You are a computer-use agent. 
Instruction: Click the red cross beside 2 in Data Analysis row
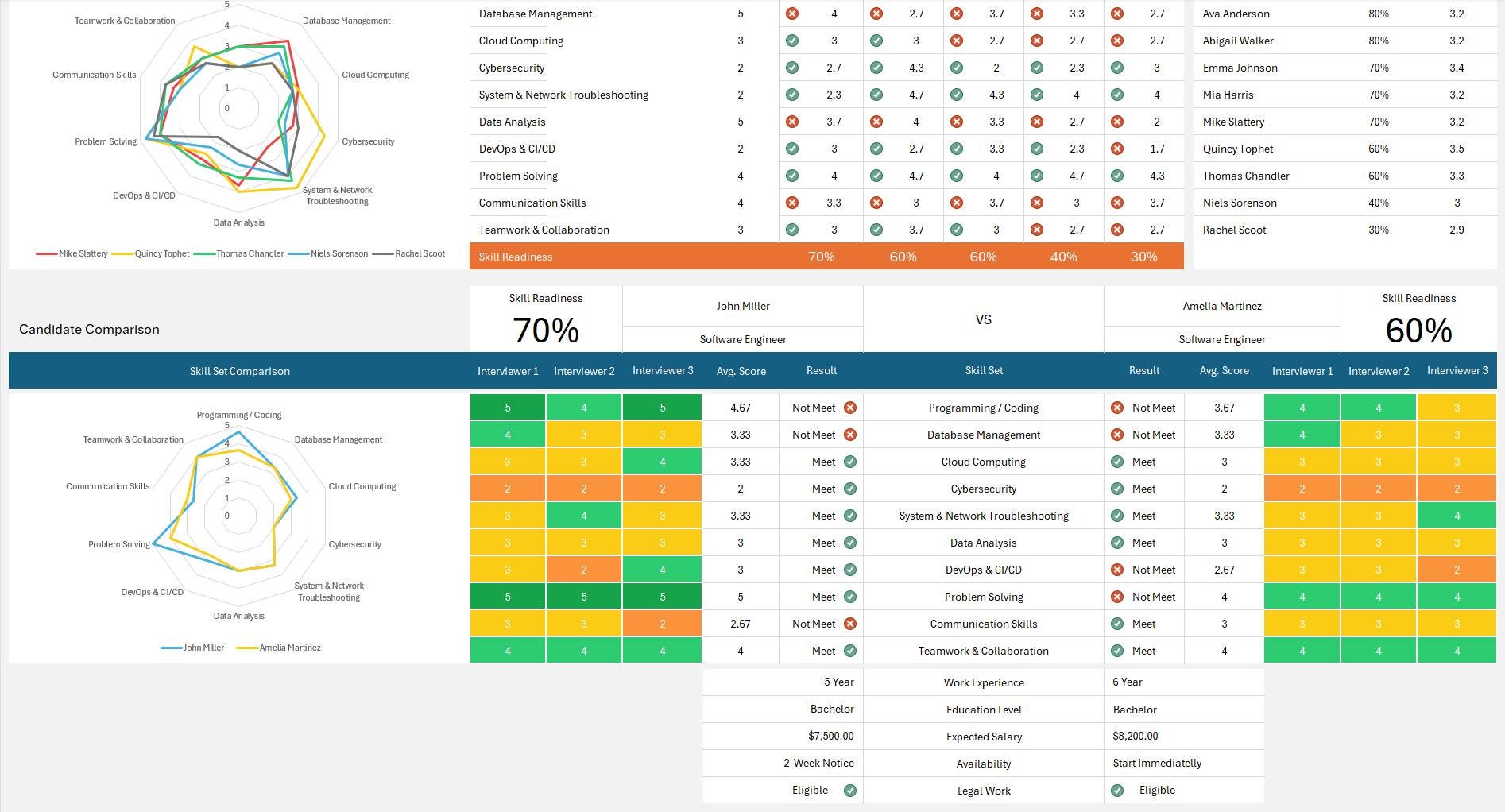point(1116,122)
